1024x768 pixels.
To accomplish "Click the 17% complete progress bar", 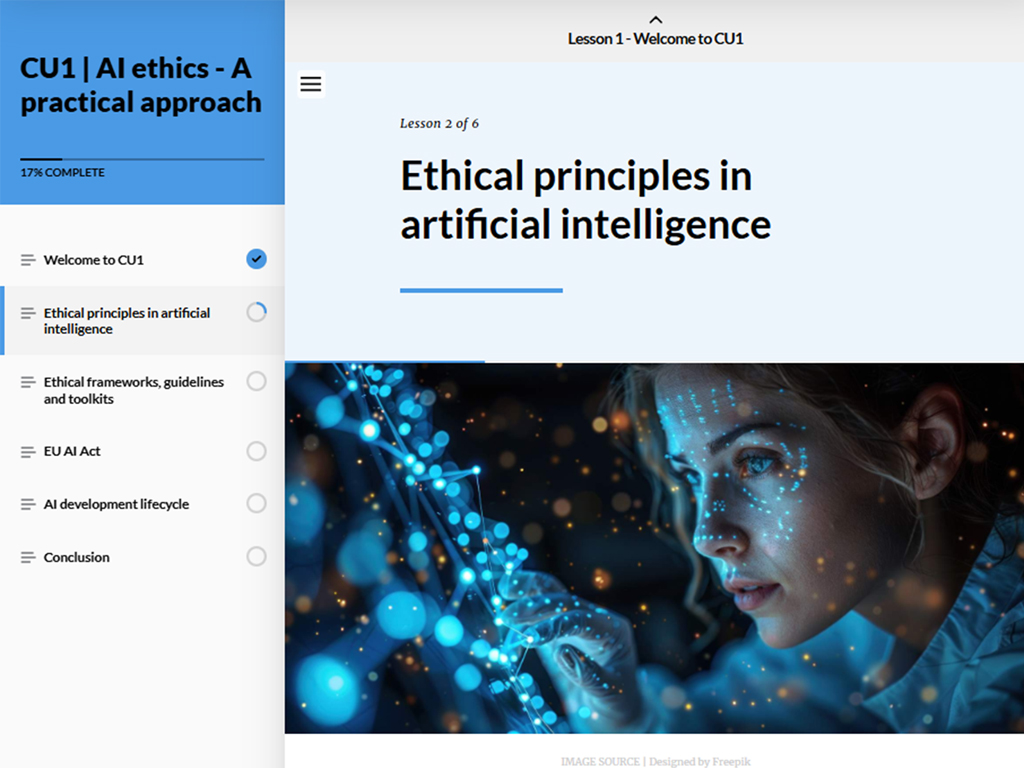I will 142,159.
